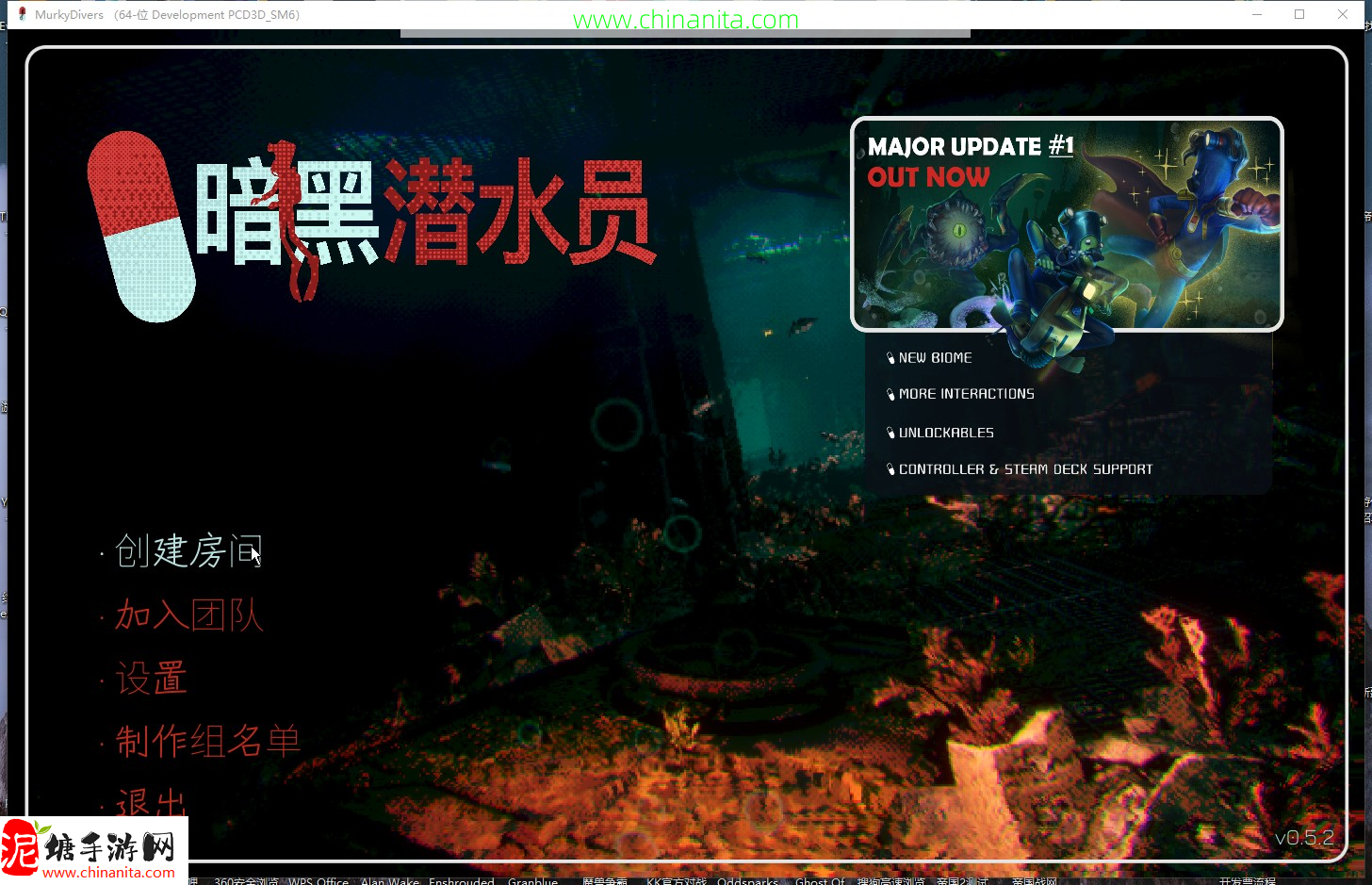Click the pill bullet icon beside NEW BIOME

890,358
